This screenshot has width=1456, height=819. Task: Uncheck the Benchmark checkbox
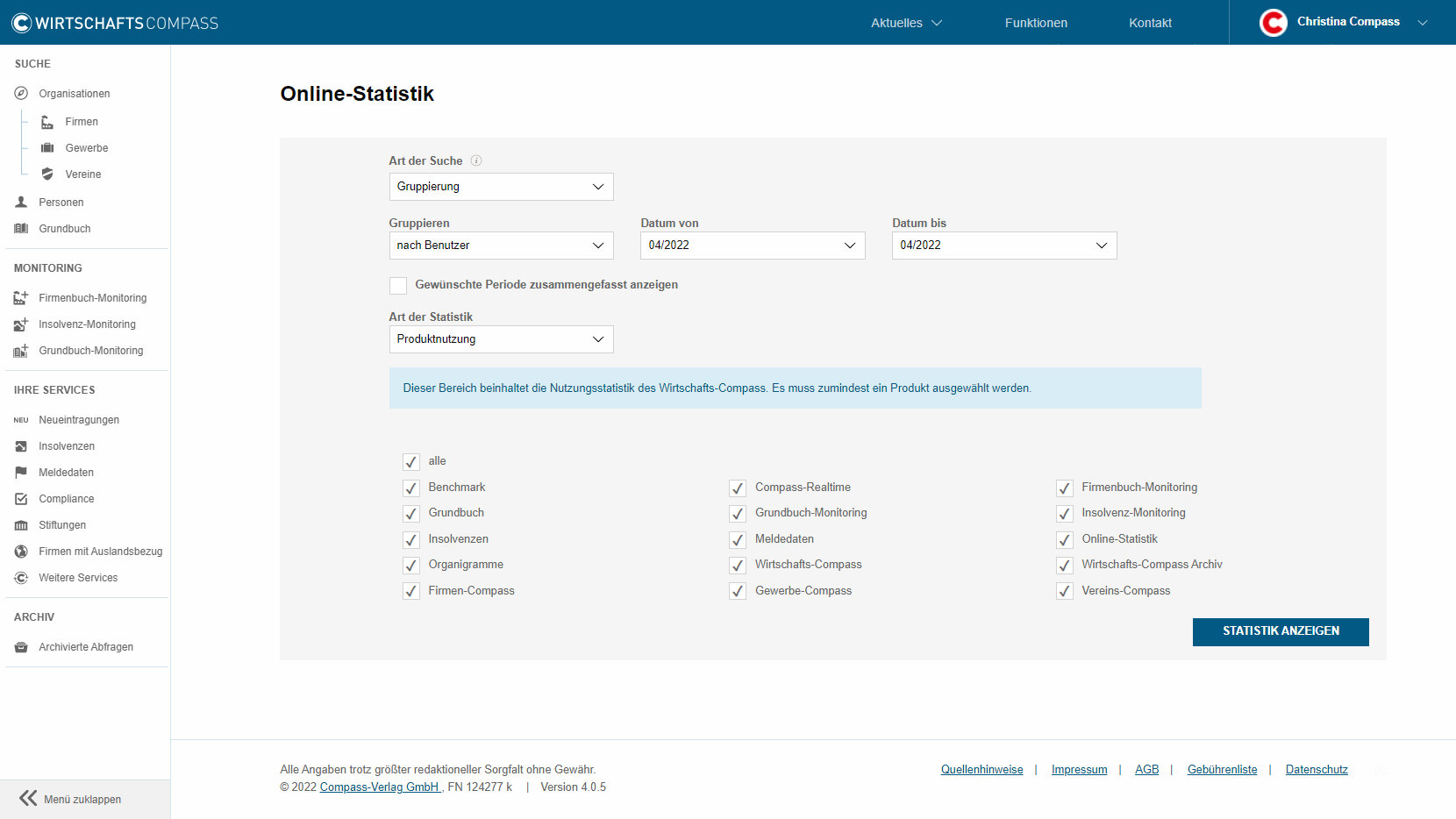point(410,488)
